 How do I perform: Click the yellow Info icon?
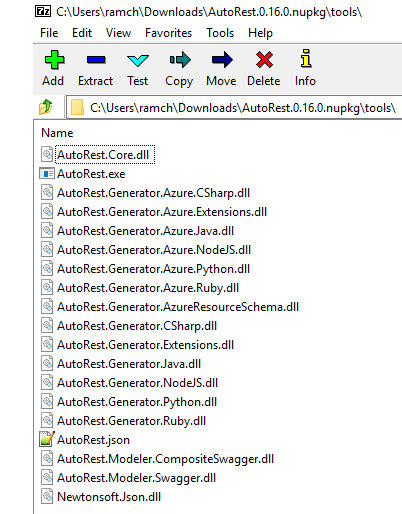pos(306,58)
